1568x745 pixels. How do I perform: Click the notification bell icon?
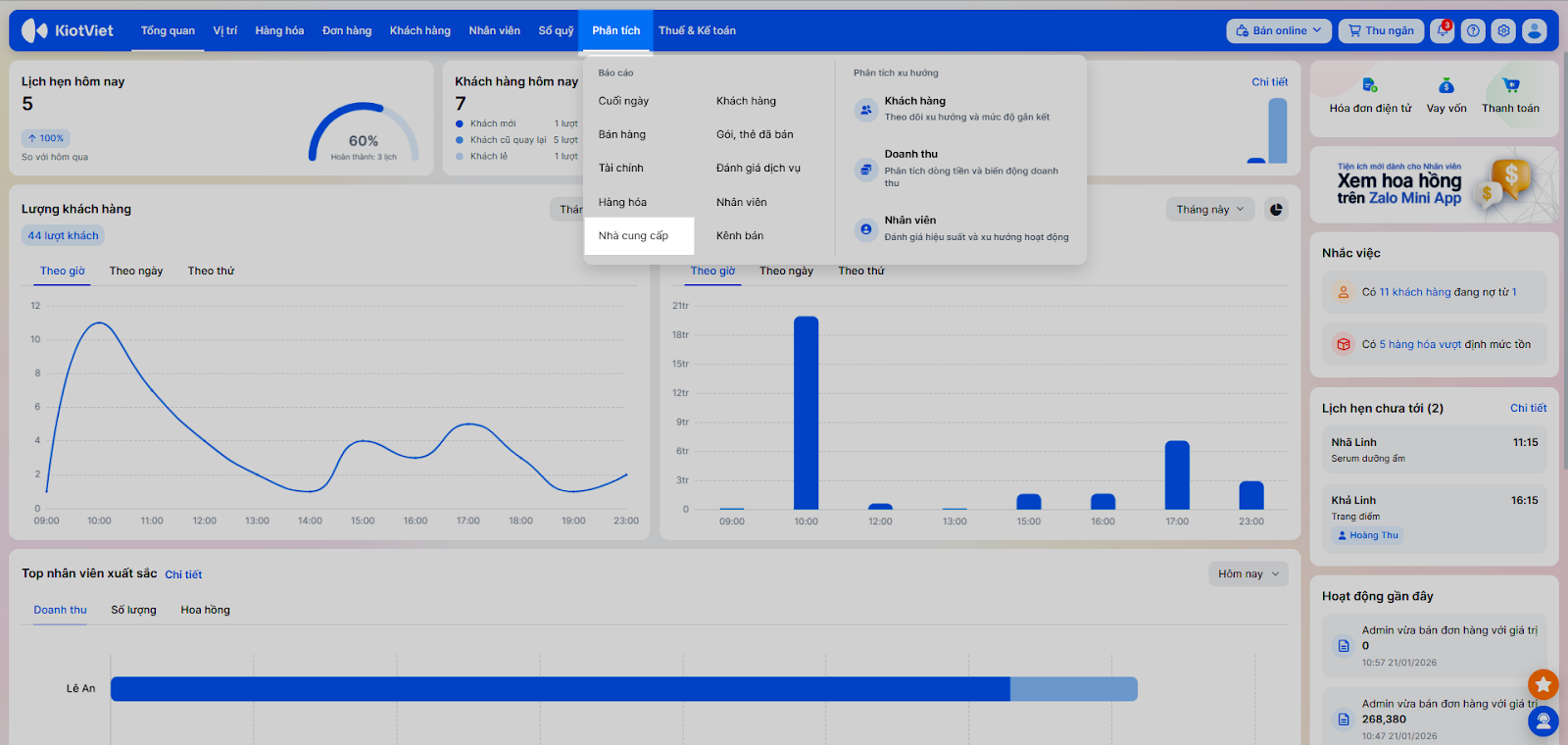point(1442,30)
